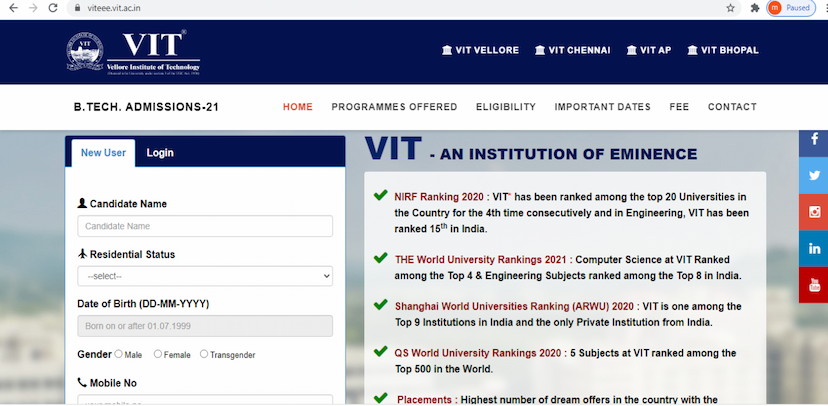Select the Male gender option
This screenshot has width=828, height=406.
(x=119, y=354)
